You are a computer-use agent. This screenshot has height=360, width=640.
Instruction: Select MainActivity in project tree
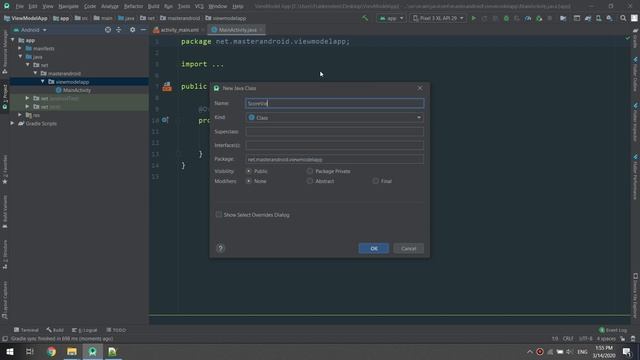click(76, 90)
